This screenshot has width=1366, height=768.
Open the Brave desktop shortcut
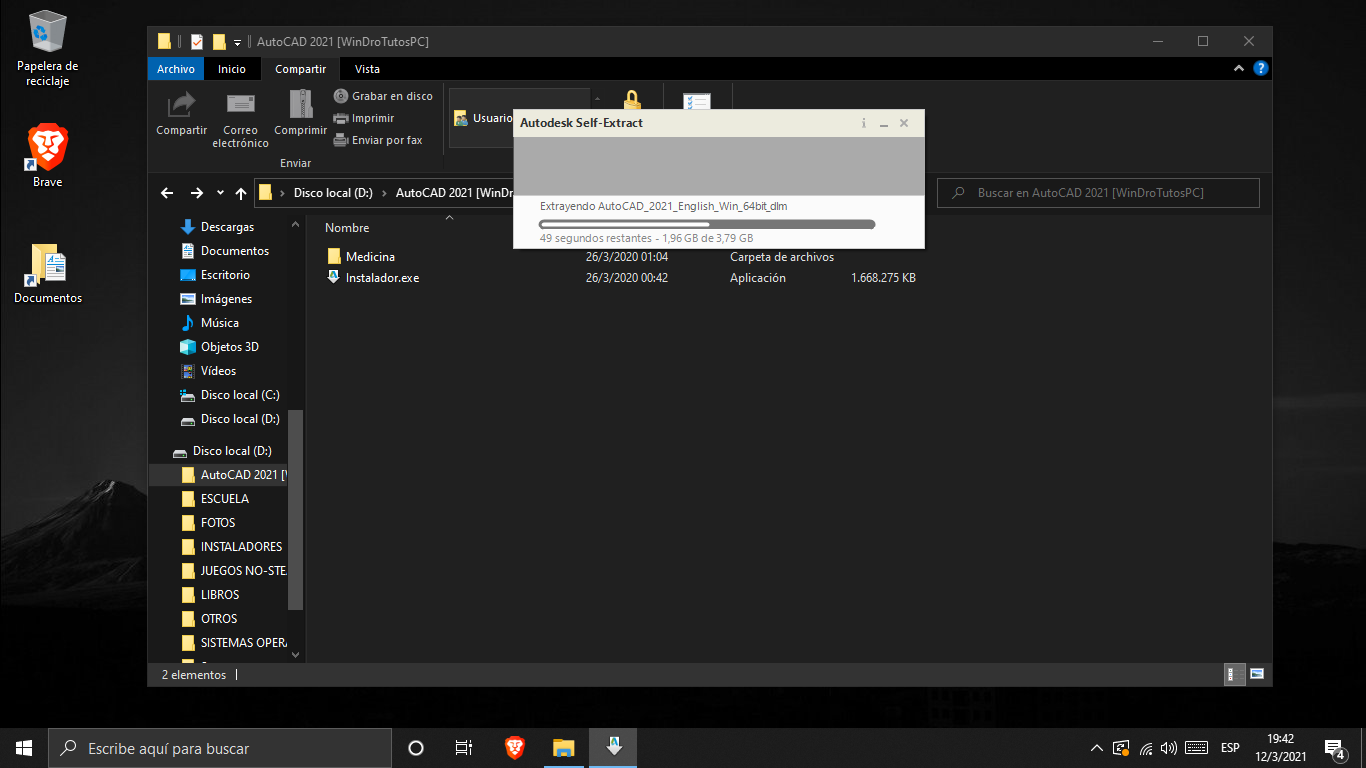(47, 155)
